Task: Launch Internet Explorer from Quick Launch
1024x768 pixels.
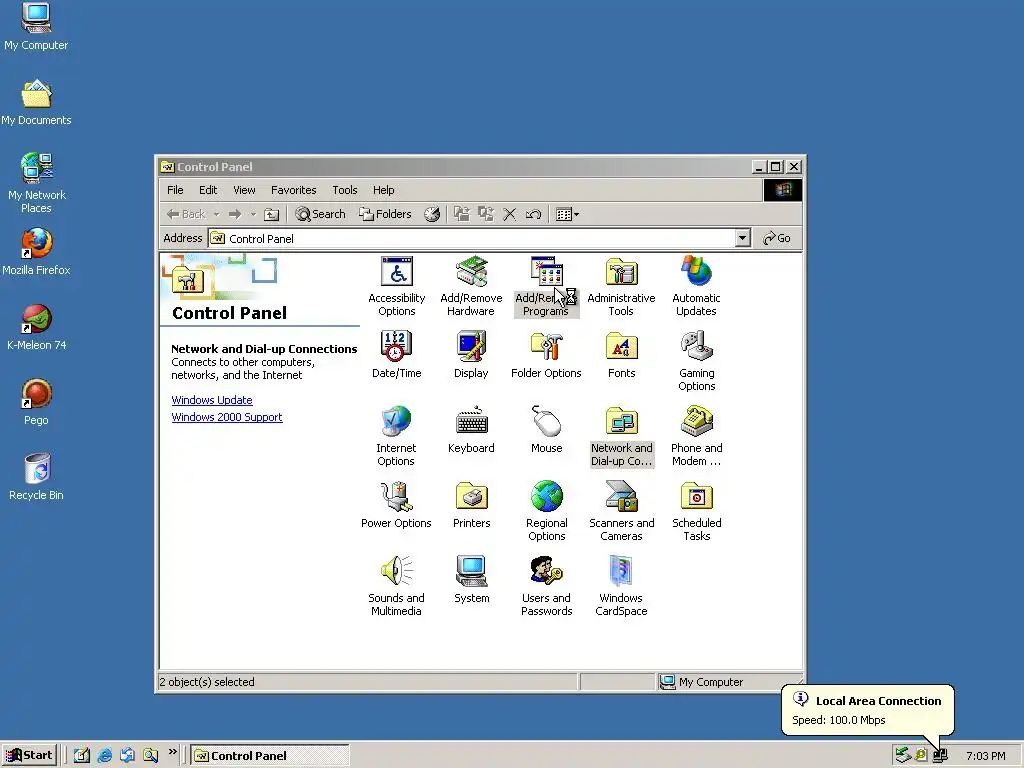Action: point(104,756)
